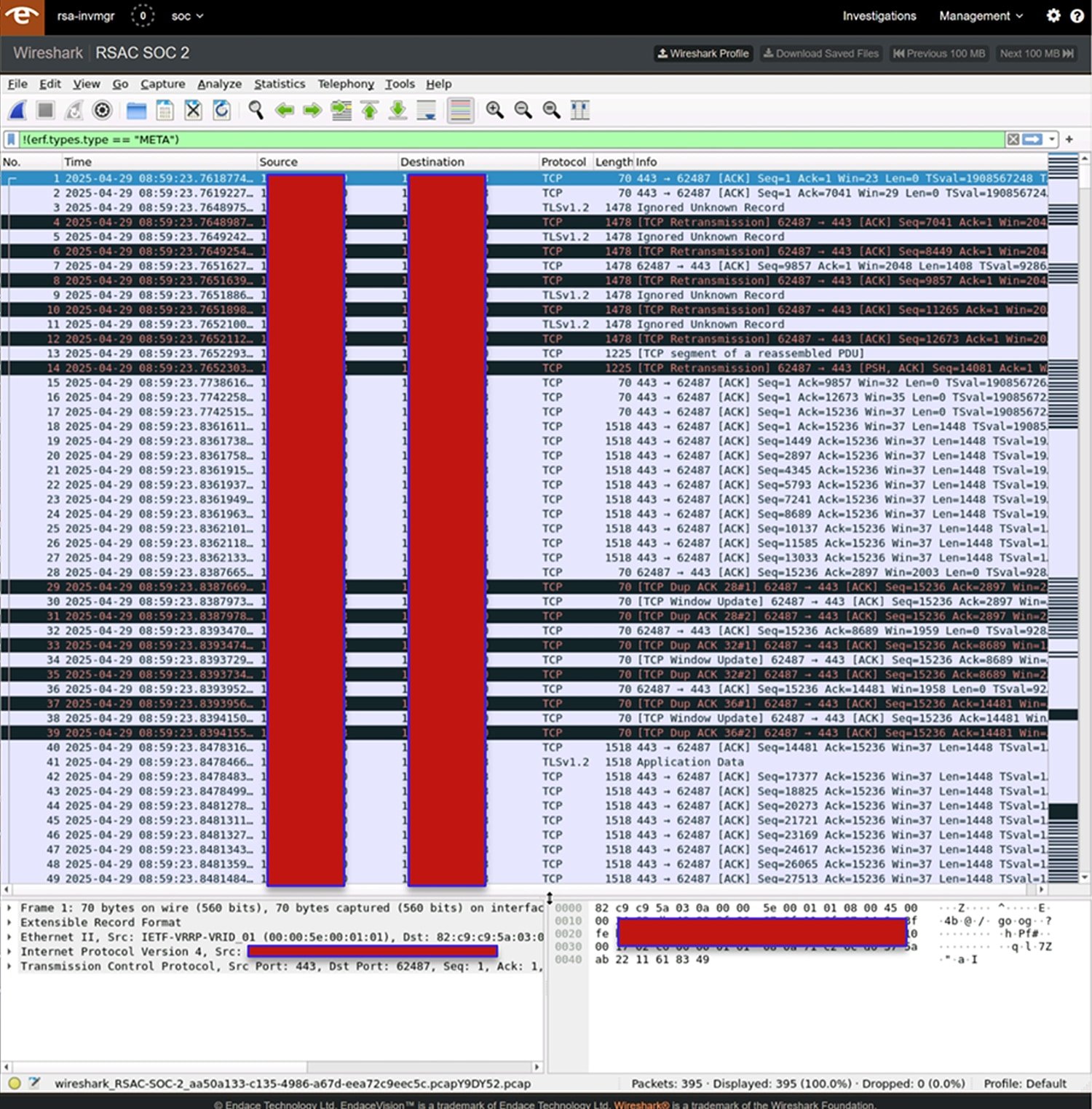Image resolution: width=1092 pixels, height=1109 pixels.
Task: Sort by the Time column header
Action: click(x=159, y=162)
